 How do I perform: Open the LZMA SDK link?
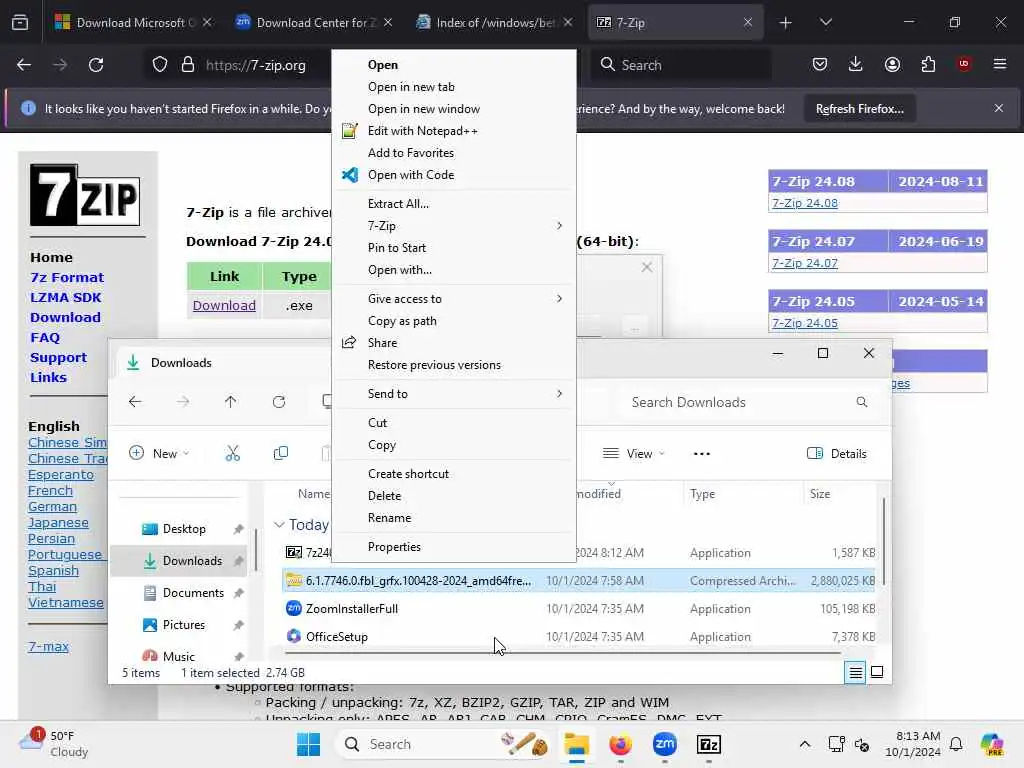(65, 297)
